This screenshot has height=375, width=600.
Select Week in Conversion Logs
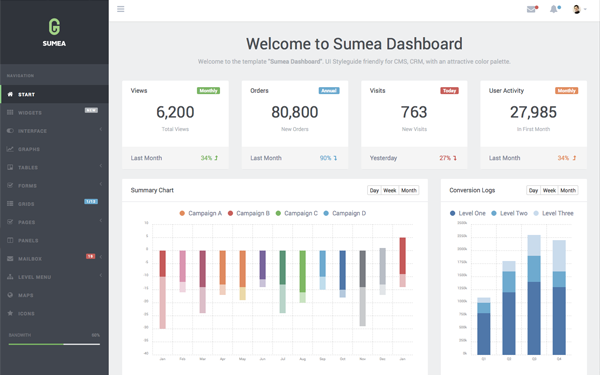point(549,190)
